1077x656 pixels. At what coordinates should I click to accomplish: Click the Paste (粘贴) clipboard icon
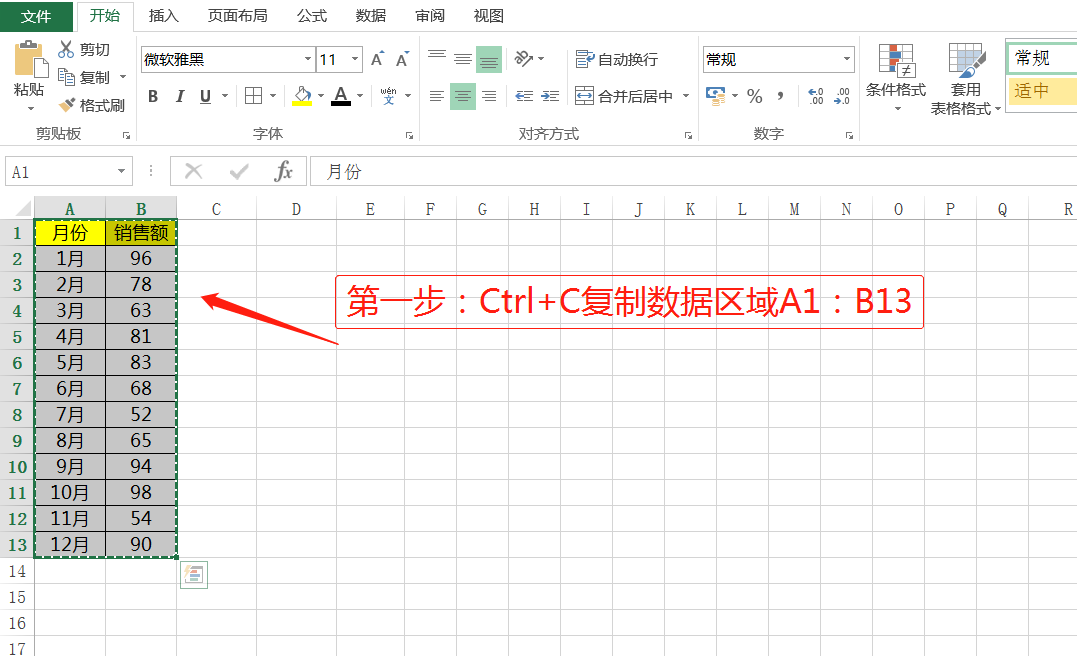pyautogui.click(x=30, y=59)
